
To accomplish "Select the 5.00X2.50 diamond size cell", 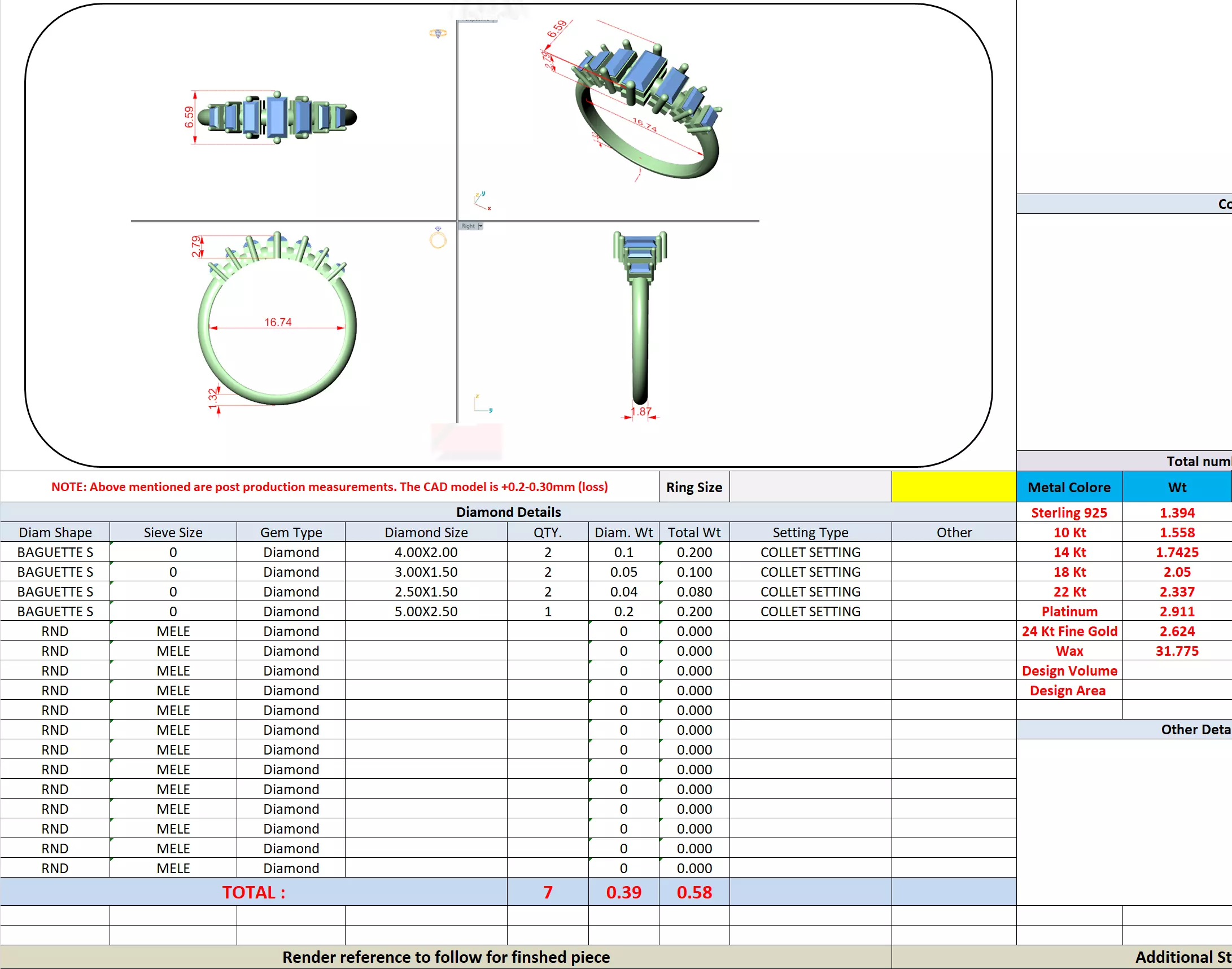I will (x=426, y=611).
